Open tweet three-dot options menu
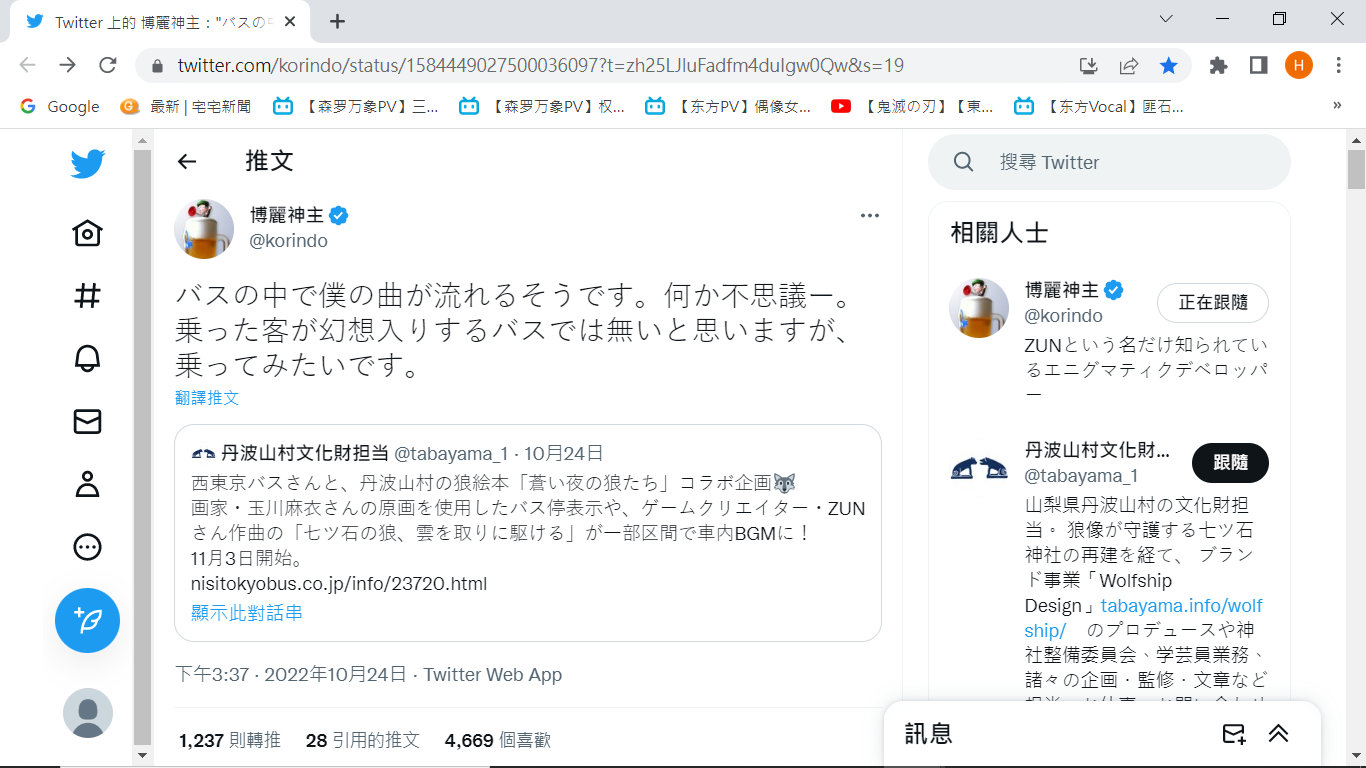 [869, 215]
